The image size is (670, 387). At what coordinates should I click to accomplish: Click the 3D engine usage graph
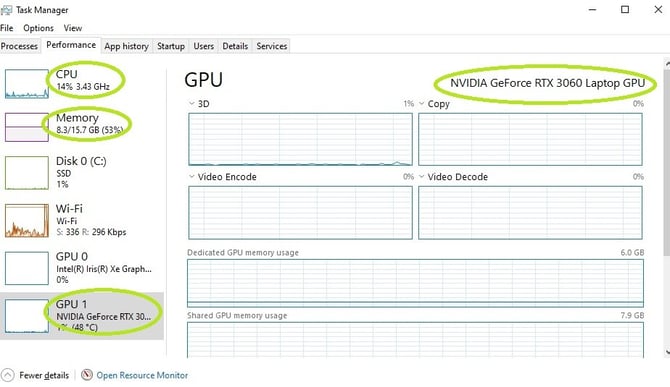[300, 139]
